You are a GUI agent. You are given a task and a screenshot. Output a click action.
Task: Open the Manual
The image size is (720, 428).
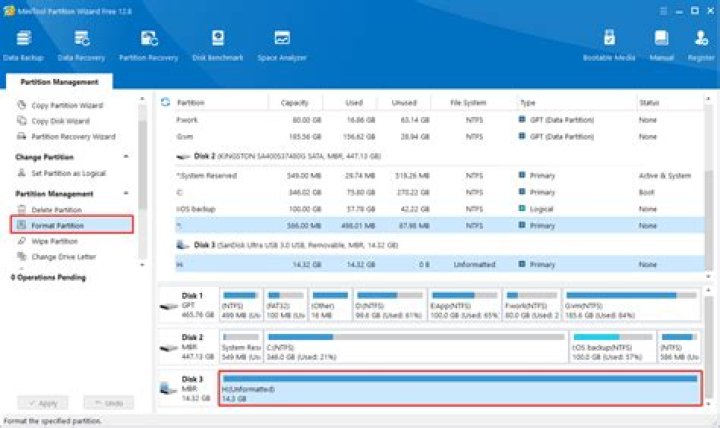click(x=661, y=45)
